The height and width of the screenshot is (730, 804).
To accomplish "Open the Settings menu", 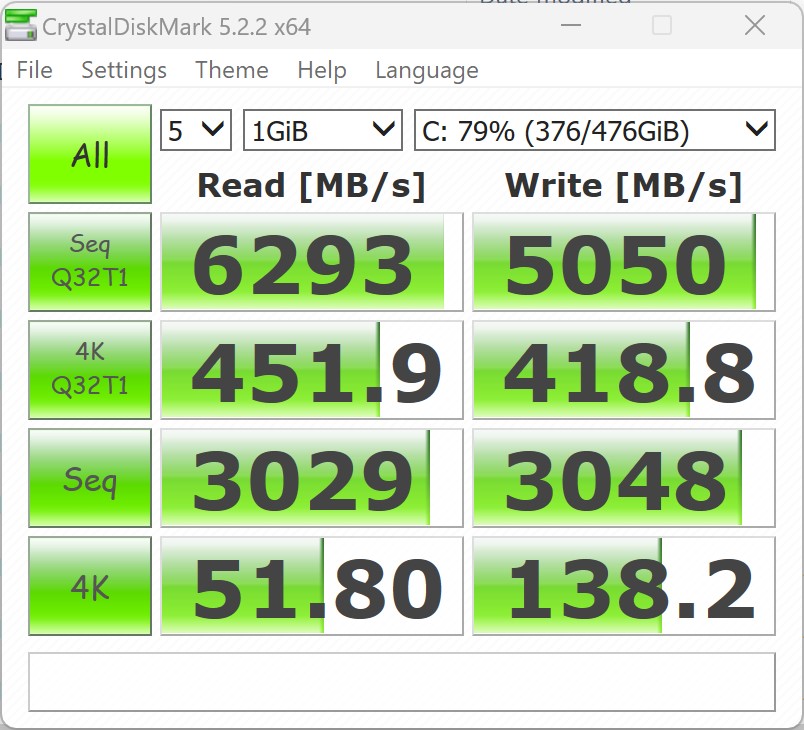I will point(124,70).
